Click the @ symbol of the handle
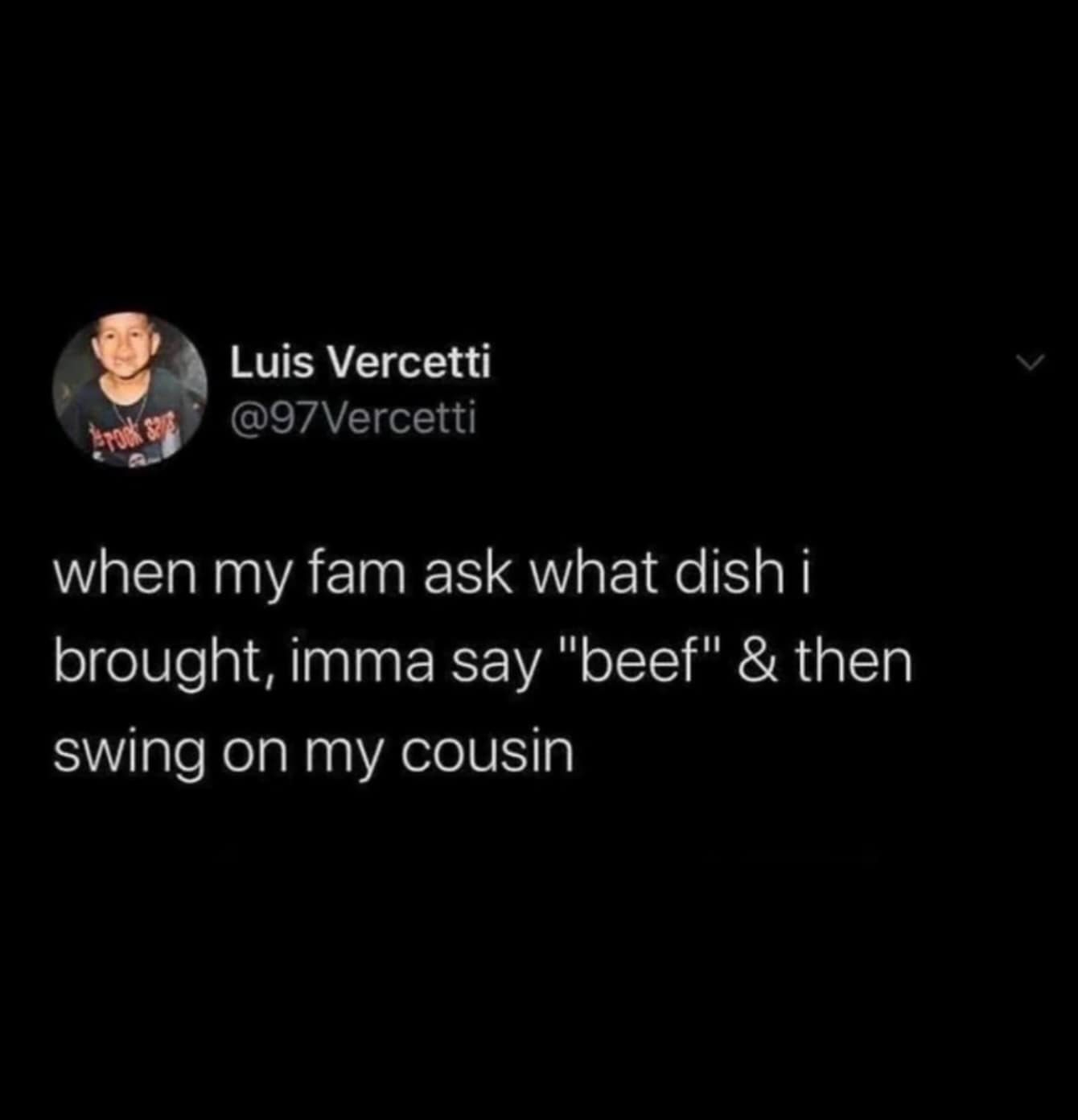The width and height of the screenshot is (1078, 1120). (x=247, y=418)
